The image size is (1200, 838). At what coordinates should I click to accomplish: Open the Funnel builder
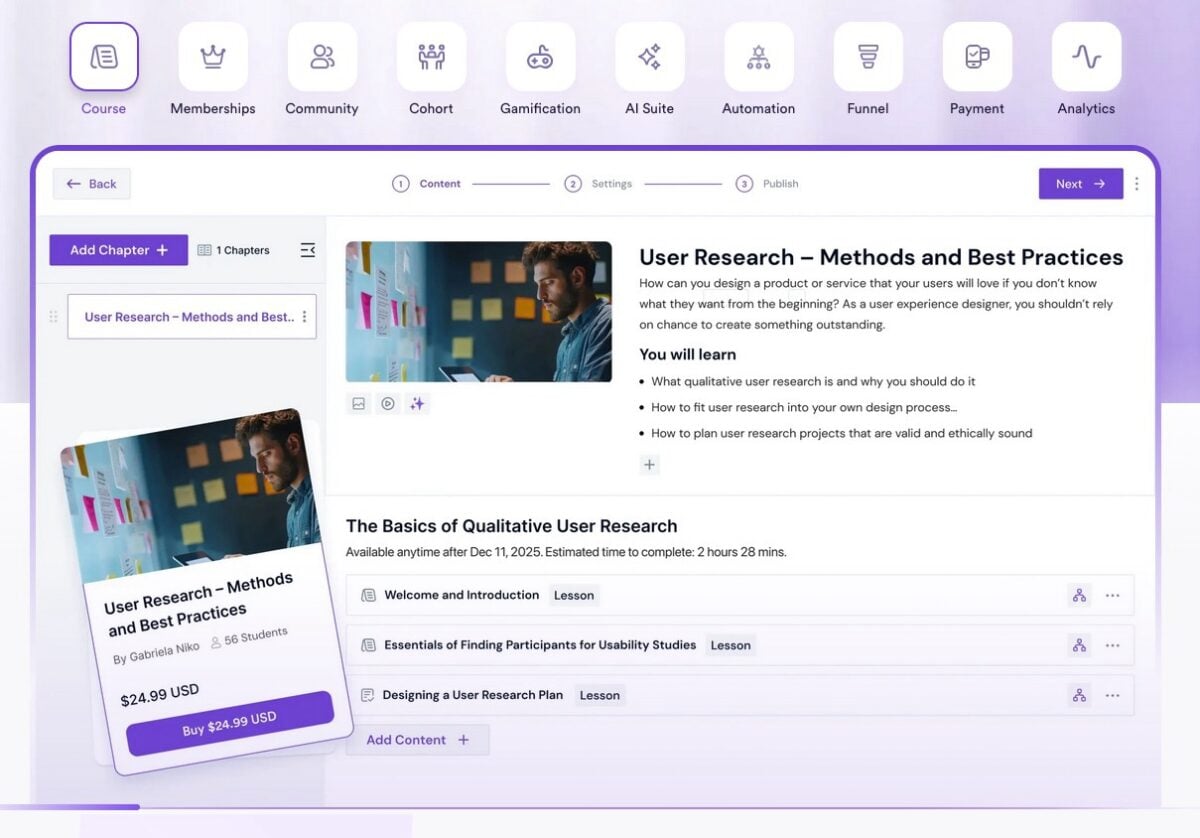867,57
